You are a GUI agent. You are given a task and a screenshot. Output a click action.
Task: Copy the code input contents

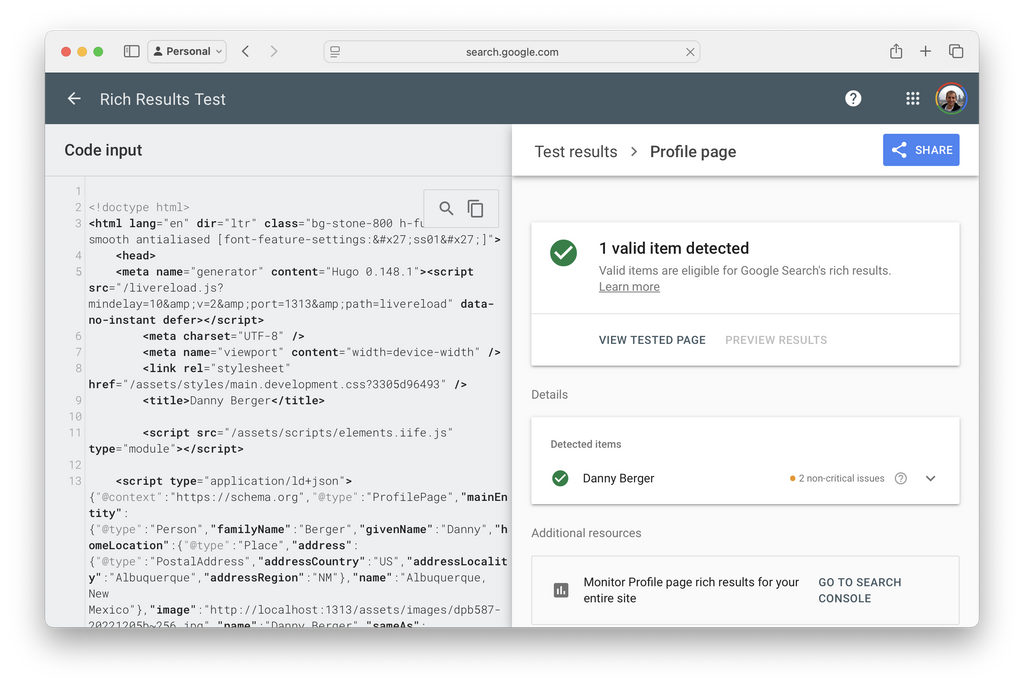pyautogui.click(x=476, y=208)
